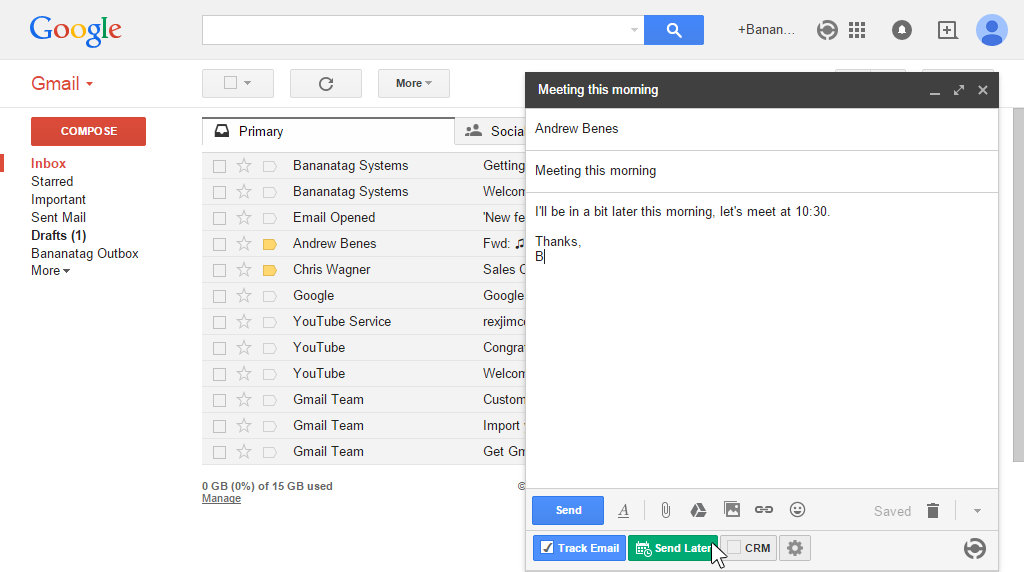Image resolution: width=1024 pixels, height=572 pixels.
Task: Star the Chris Wagner email
Action: (244, 270)
